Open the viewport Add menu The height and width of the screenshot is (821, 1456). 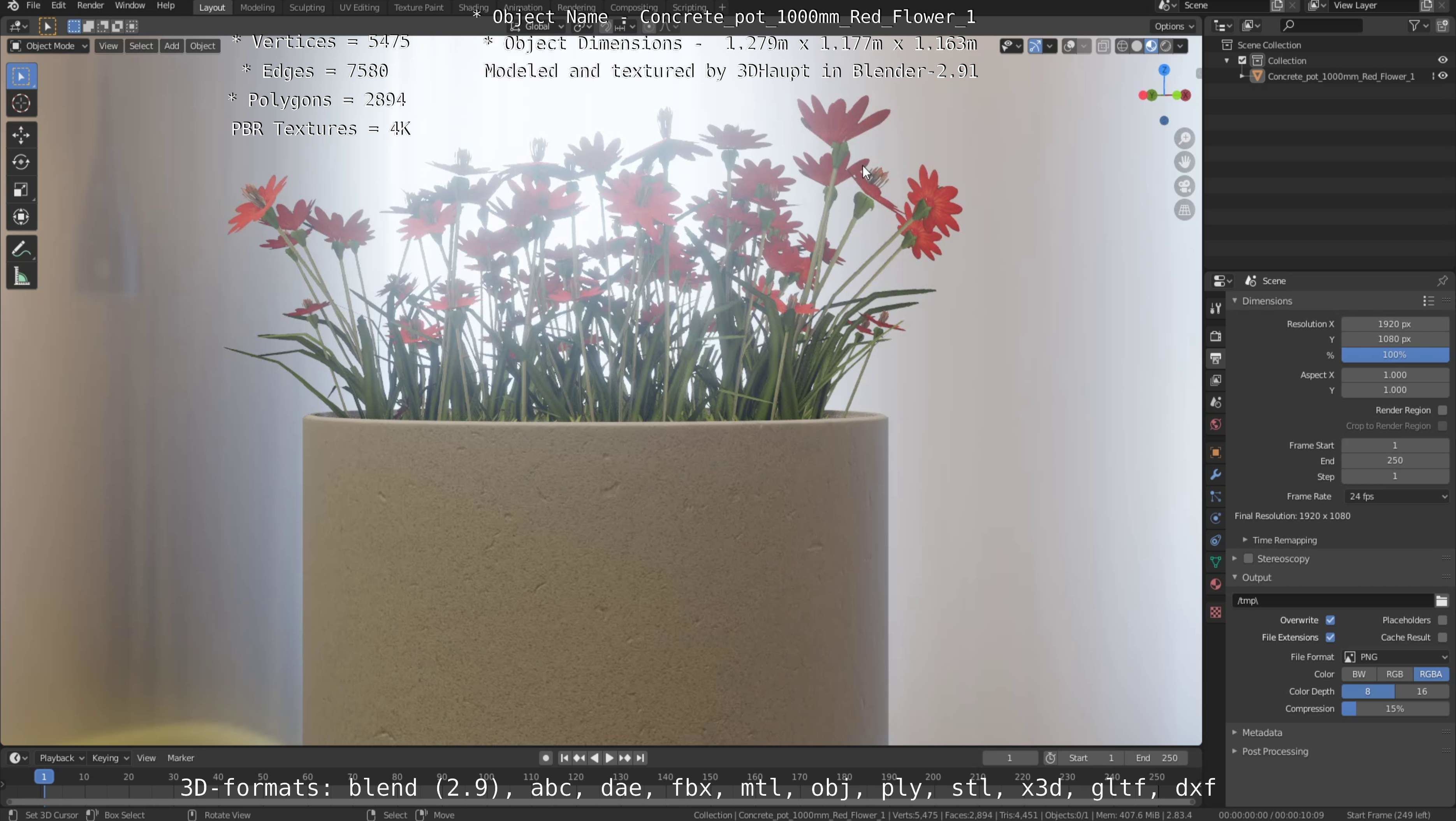coord(172,46)
